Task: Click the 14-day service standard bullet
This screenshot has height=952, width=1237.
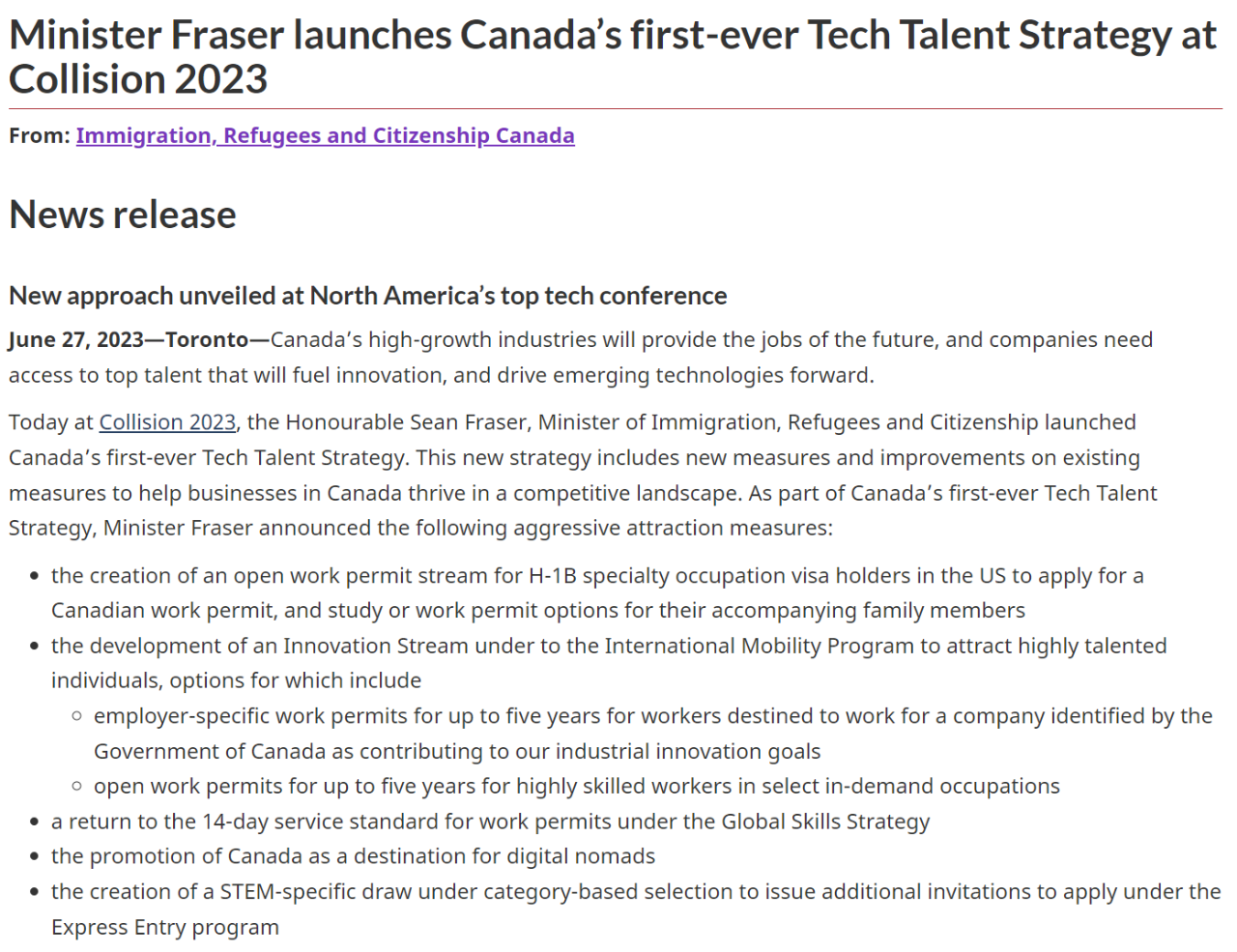Action: [x=490, y=822]
